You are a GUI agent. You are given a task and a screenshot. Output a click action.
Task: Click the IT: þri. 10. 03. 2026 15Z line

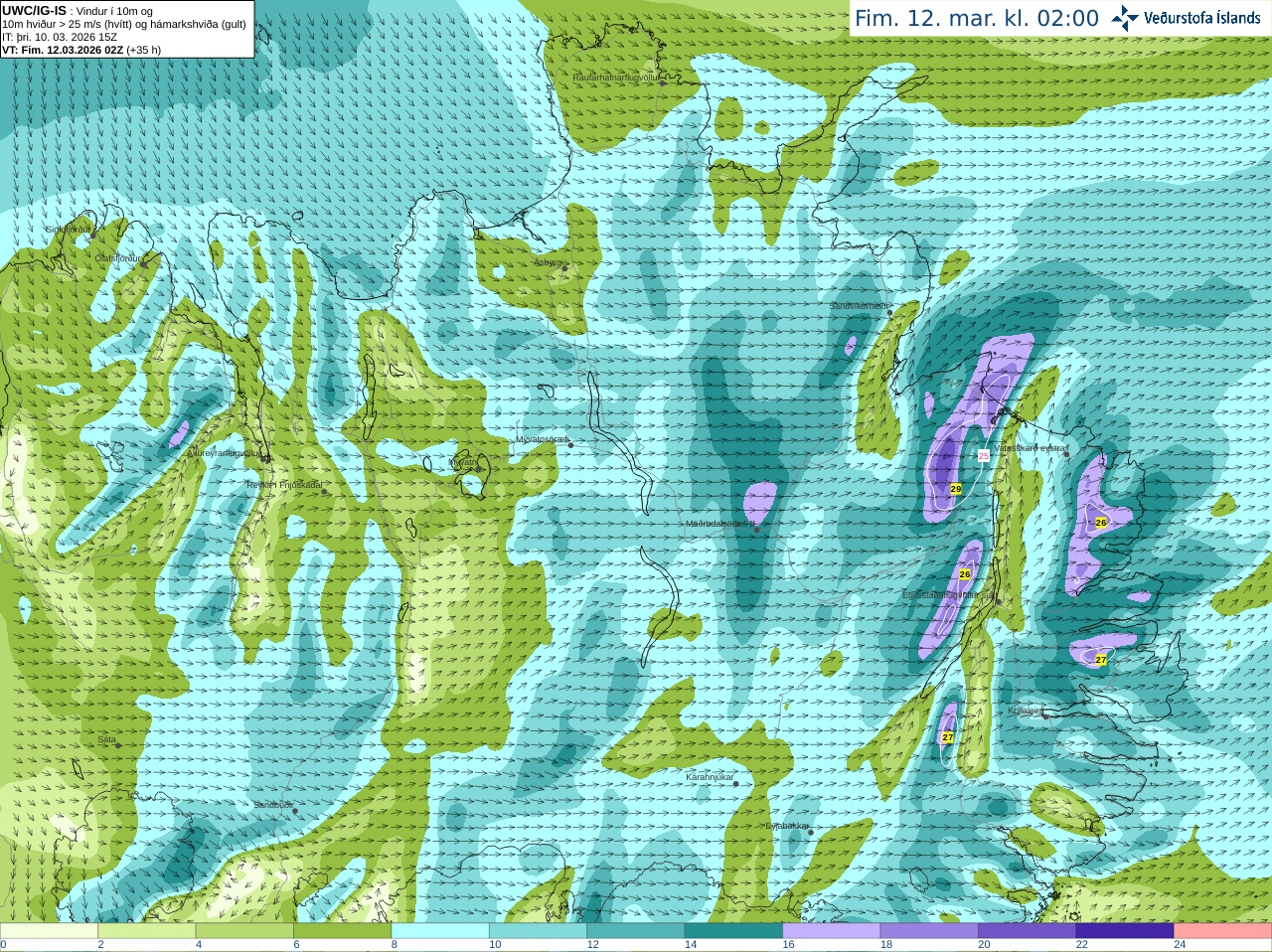click(x=60, y=37)
